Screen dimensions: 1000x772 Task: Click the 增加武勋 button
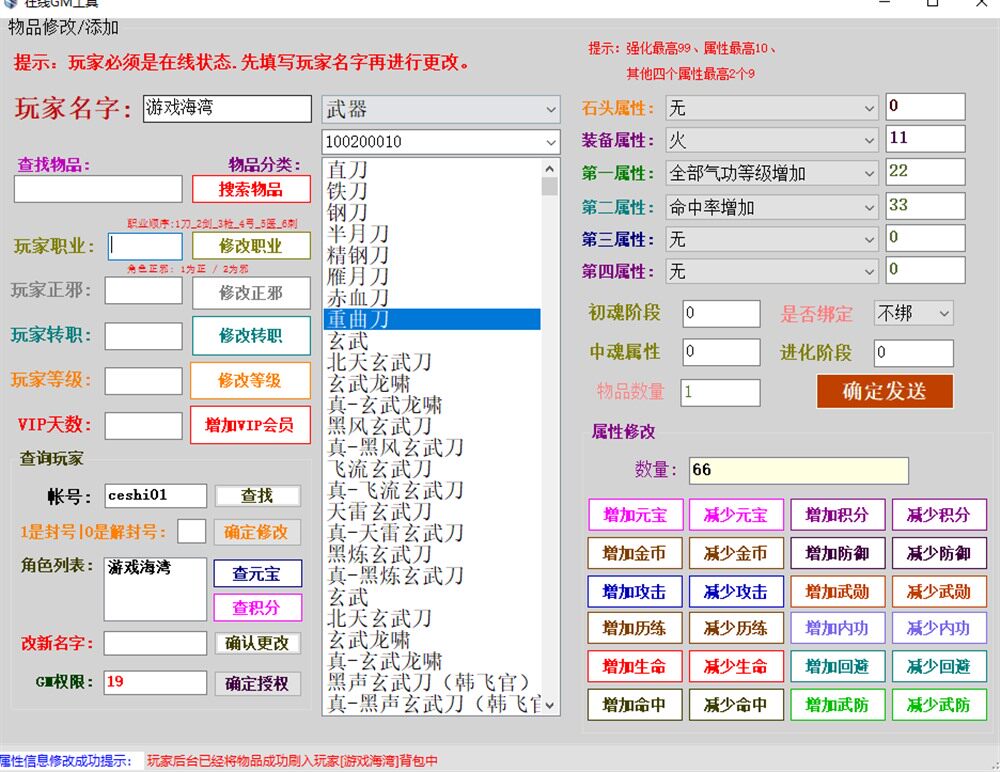point(837,591)
